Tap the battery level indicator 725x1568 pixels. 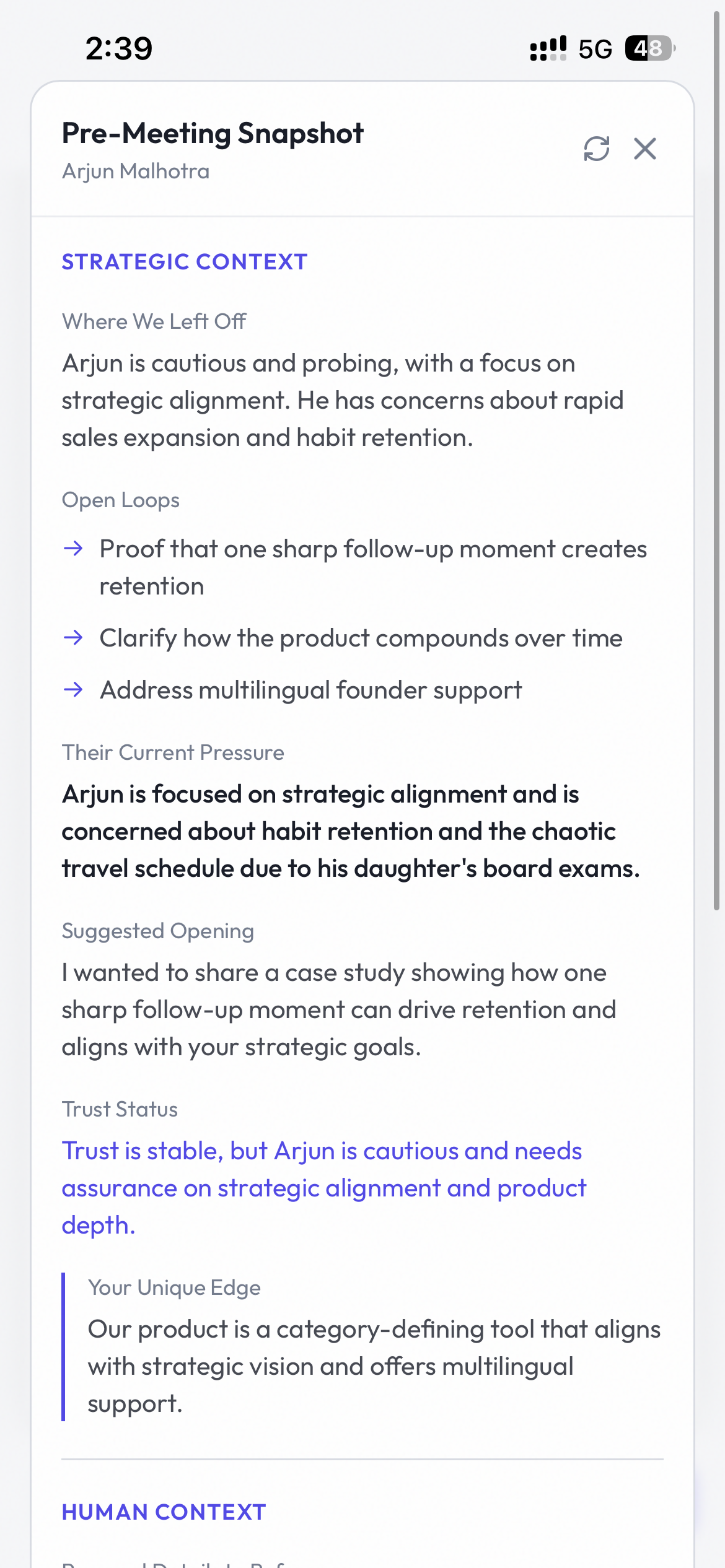tap(649, 48)
